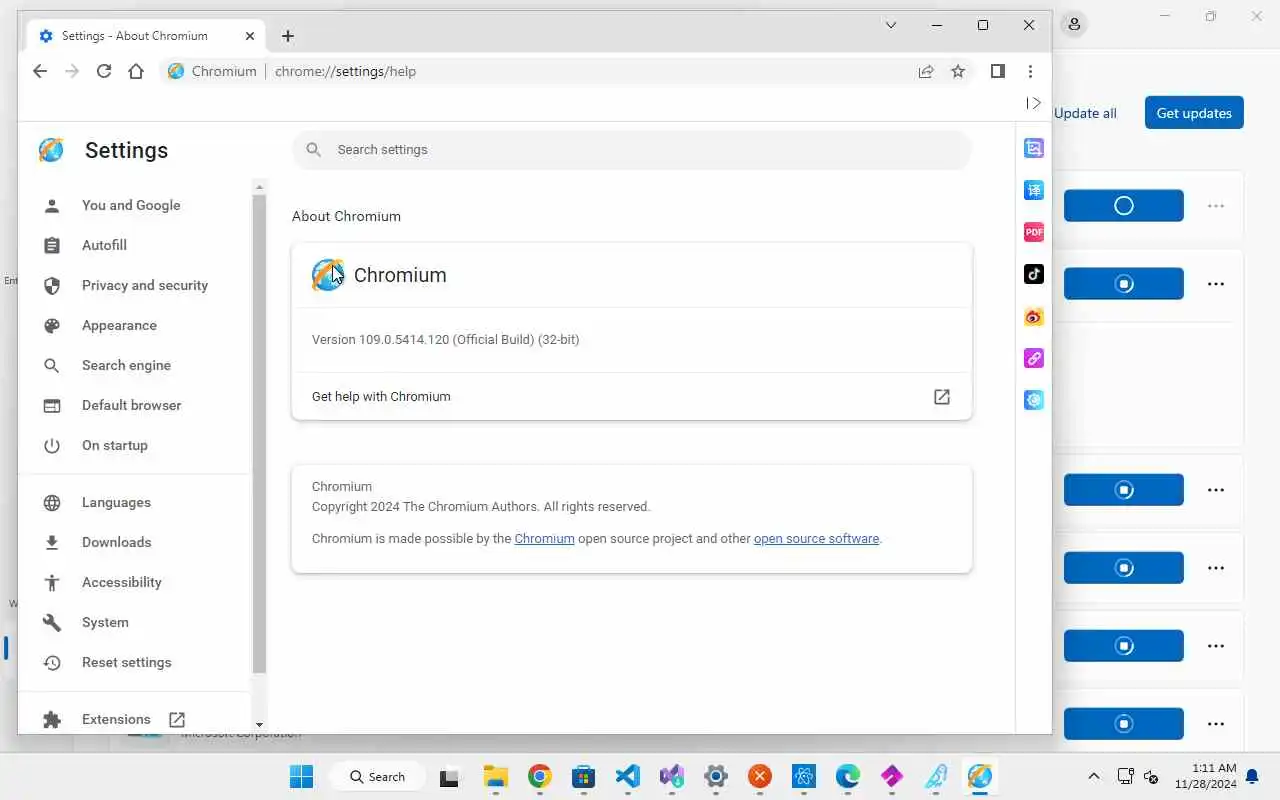Open Microsoft Edge from the taskbar
1280x800 pixels.
[848, 776]
